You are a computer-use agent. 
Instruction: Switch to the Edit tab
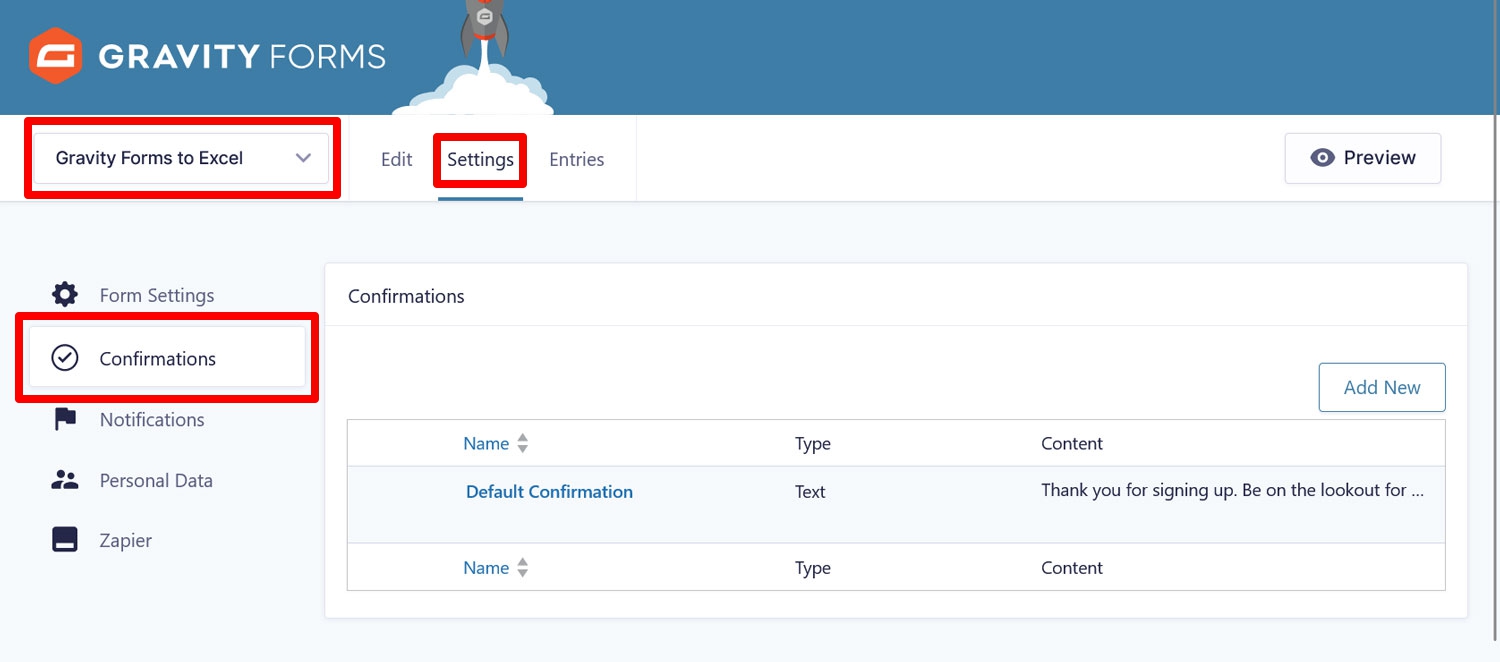397,159
